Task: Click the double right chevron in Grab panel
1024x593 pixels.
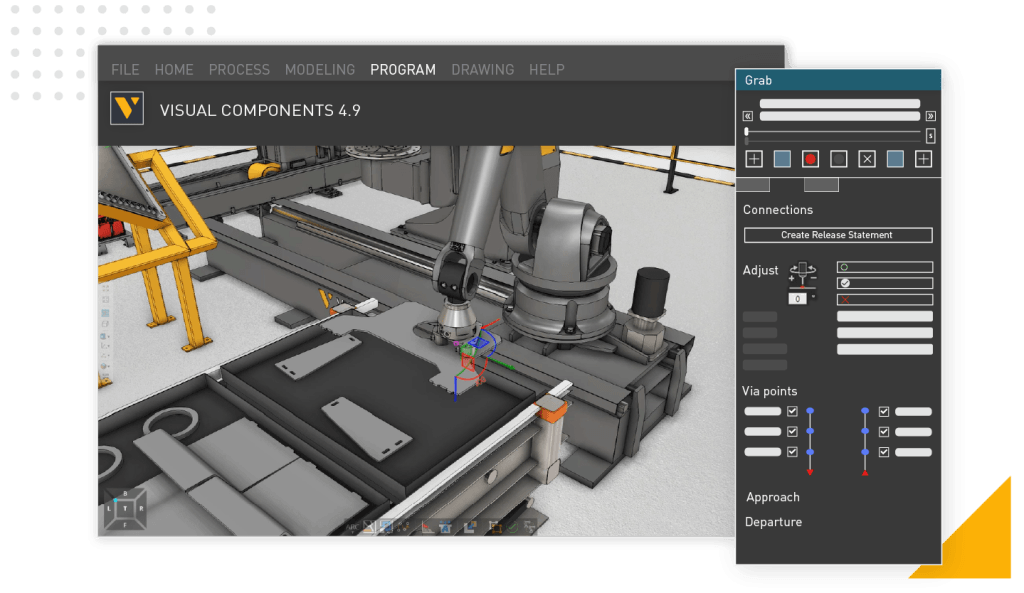Action: point(931,116)
